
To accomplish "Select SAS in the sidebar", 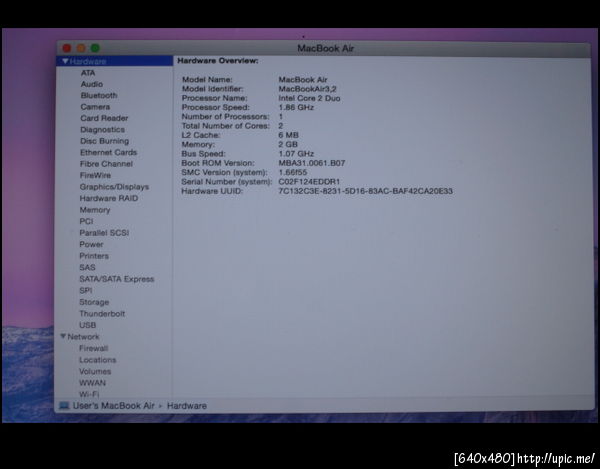I will (x=87, y=267).
